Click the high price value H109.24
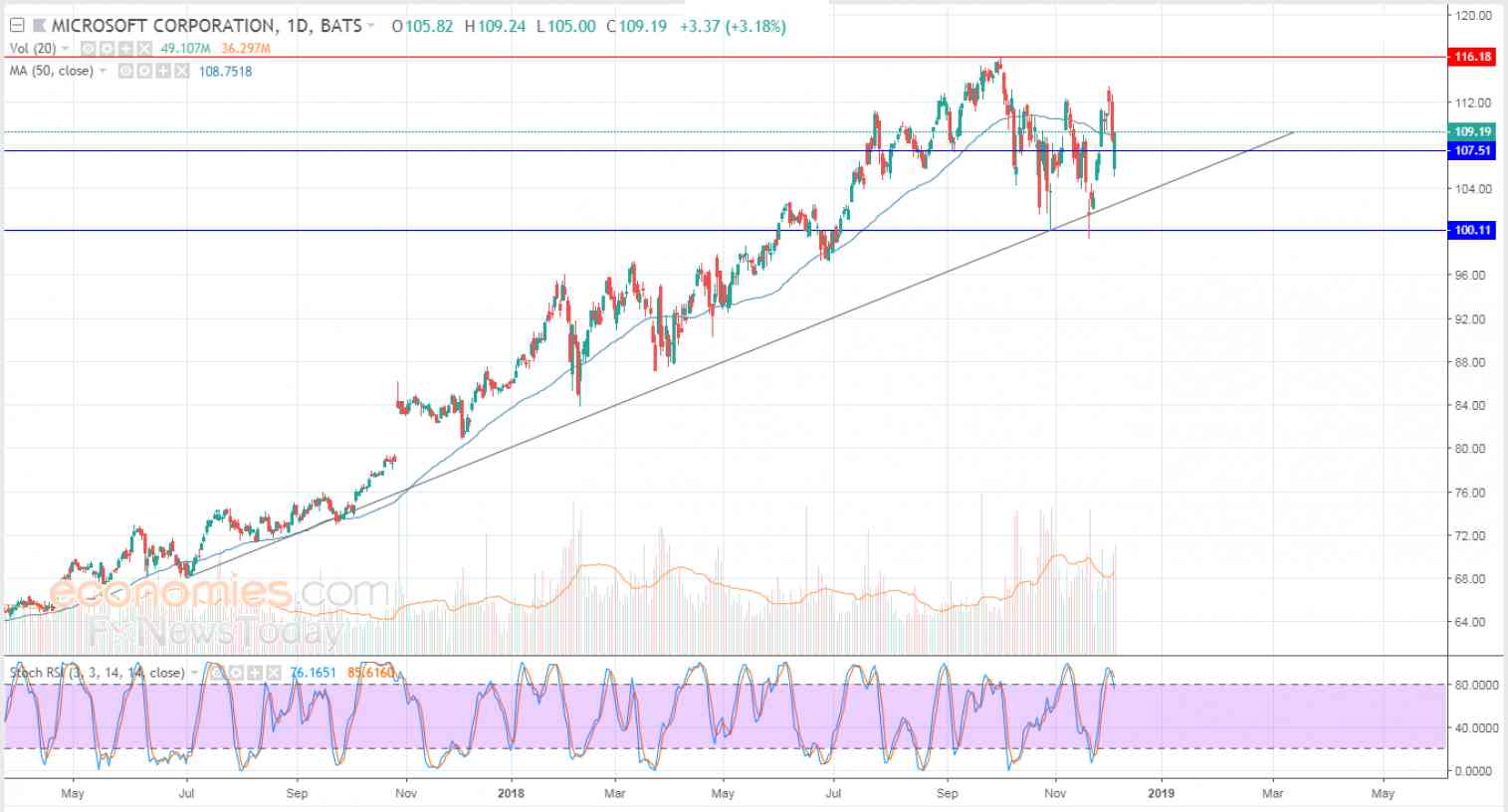The image size is (1508, 812). [x=495, y=26]
